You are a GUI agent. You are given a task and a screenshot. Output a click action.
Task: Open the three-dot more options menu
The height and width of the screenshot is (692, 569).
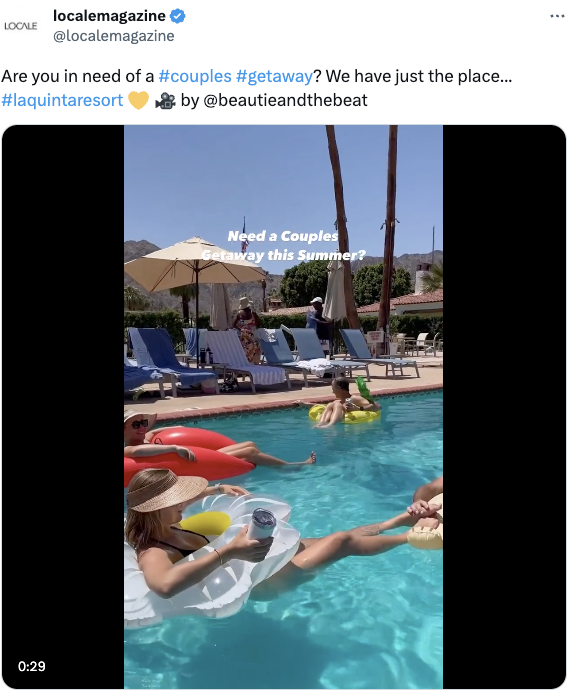coord(557,16)
